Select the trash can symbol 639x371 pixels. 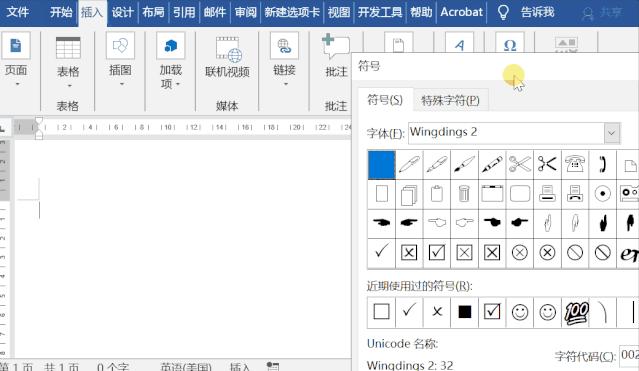pos(465,194)
